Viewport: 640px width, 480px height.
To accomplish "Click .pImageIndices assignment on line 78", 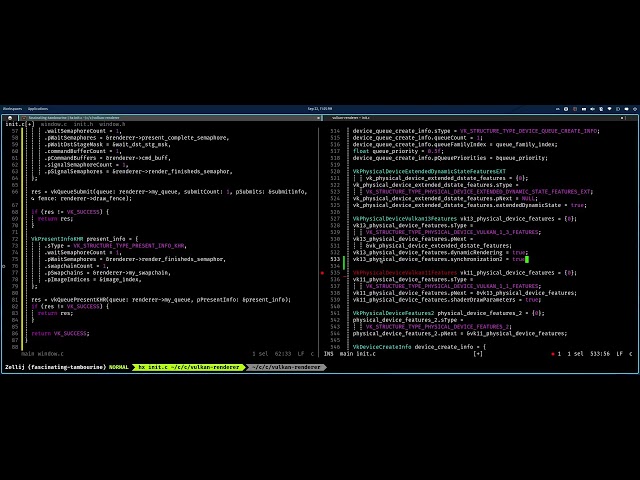I will [x=93, y=280].
